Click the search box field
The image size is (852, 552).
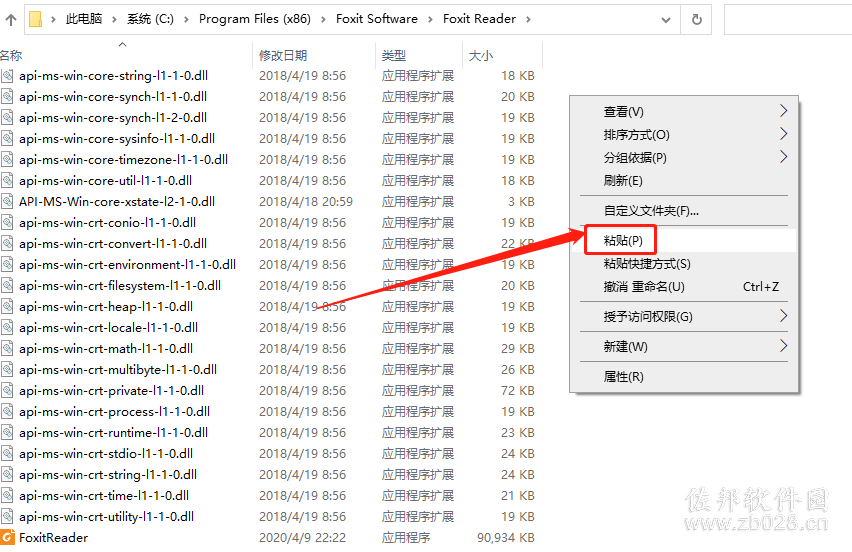(788, 20)
